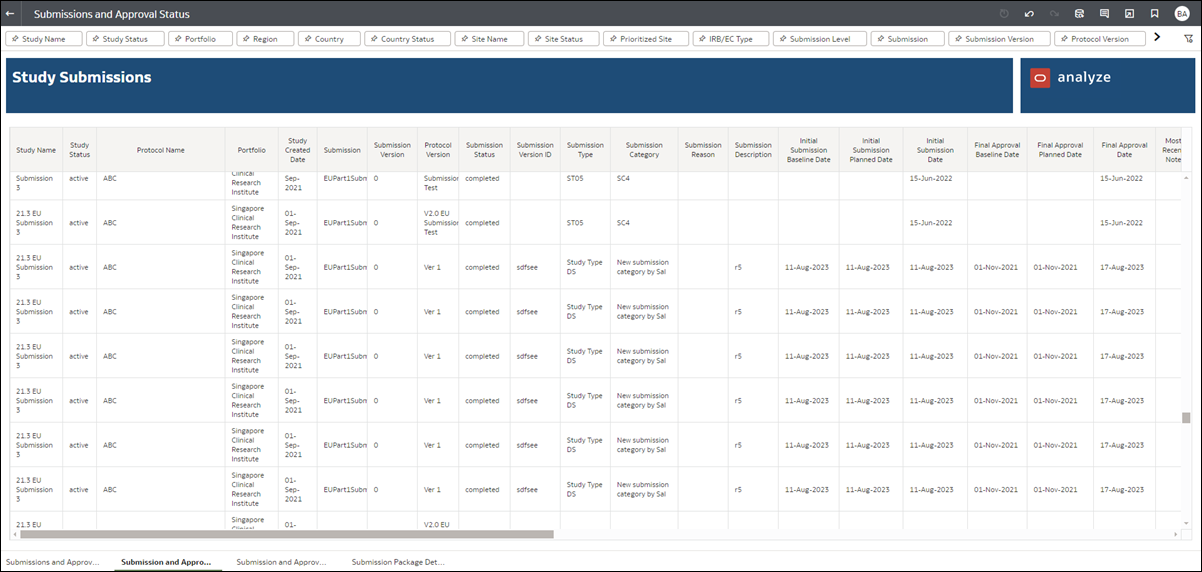Open the Site Name filter

pos(489,39)
